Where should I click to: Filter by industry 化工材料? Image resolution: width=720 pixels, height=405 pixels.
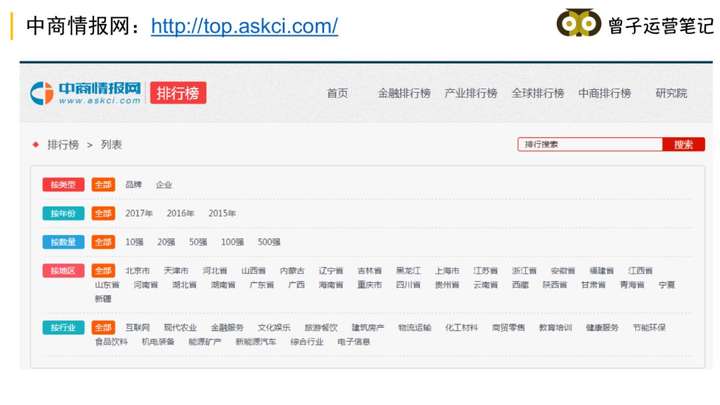(x=461, y=327)
